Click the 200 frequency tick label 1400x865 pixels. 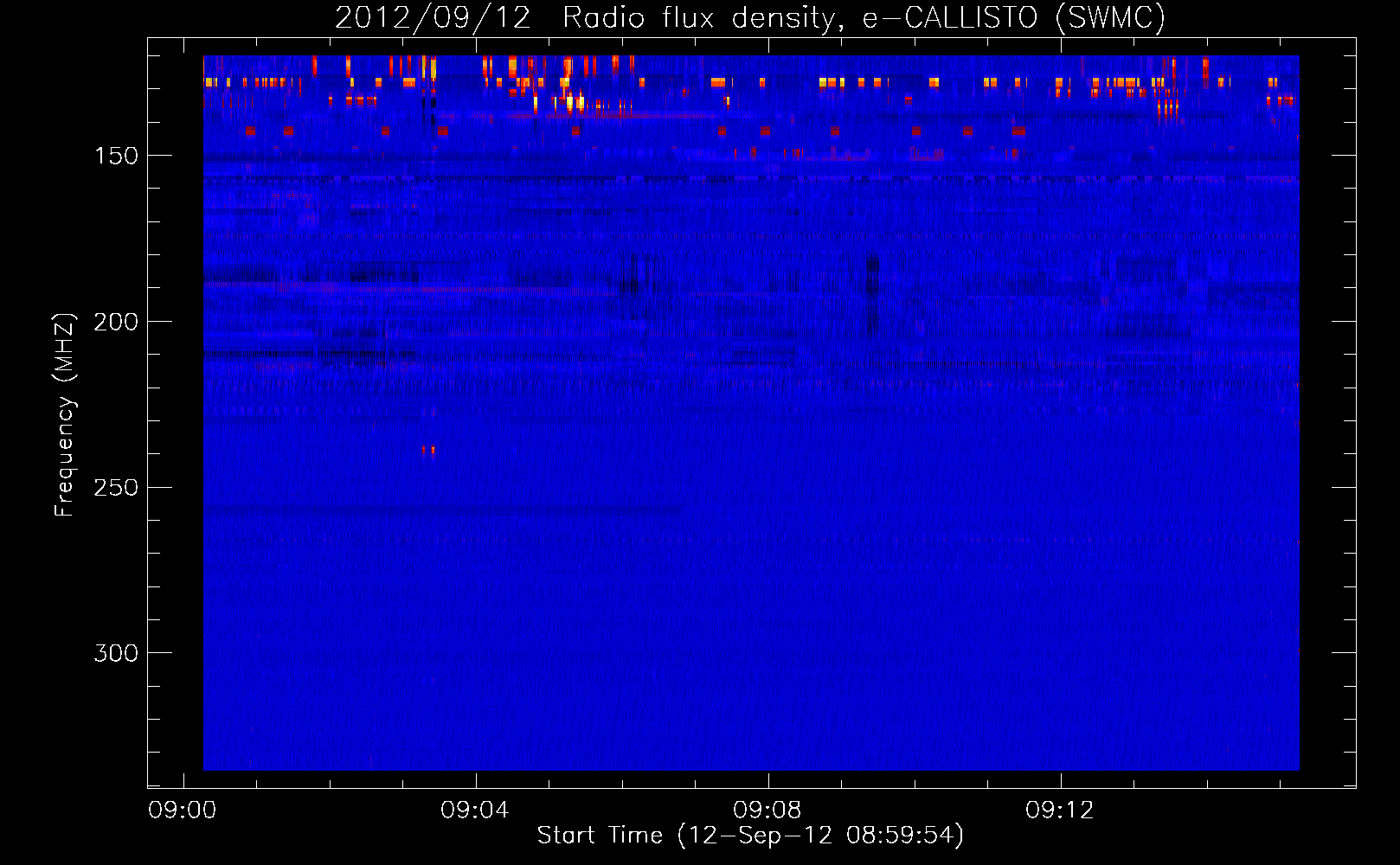point(116,322)
